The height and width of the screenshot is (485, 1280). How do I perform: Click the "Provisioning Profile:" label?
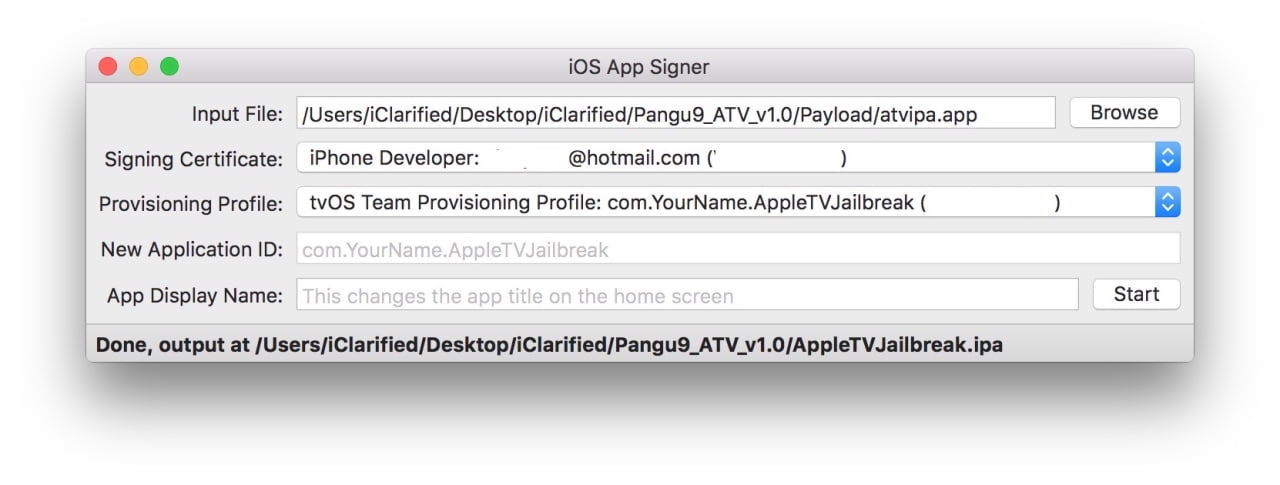coord(191,204)
